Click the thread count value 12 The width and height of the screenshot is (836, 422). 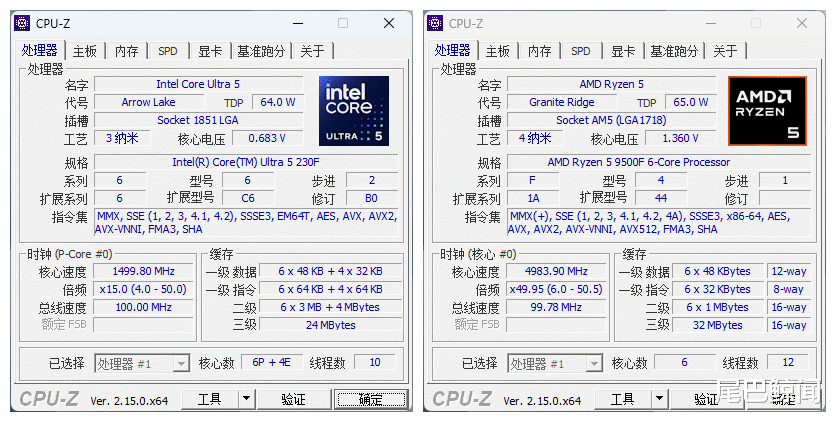[x=788, y=362]
